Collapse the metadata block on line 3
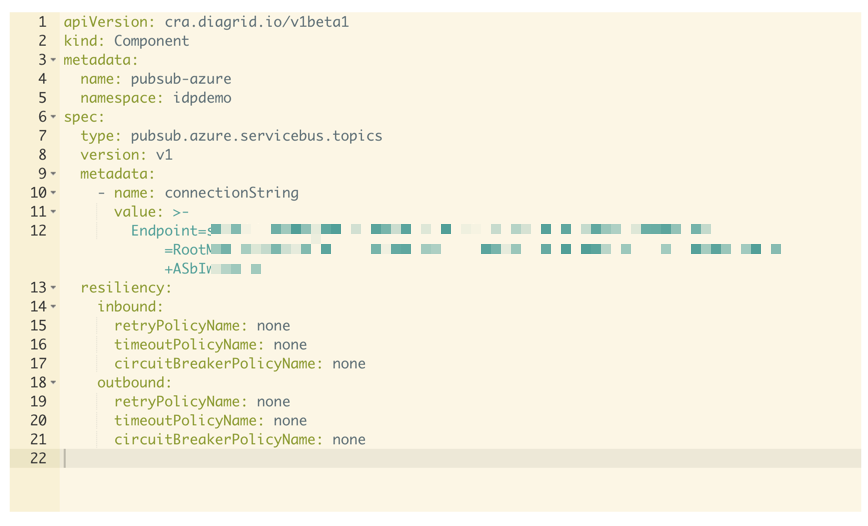The height and width of the screenshot is (526, 868). [x=53, y=61]
